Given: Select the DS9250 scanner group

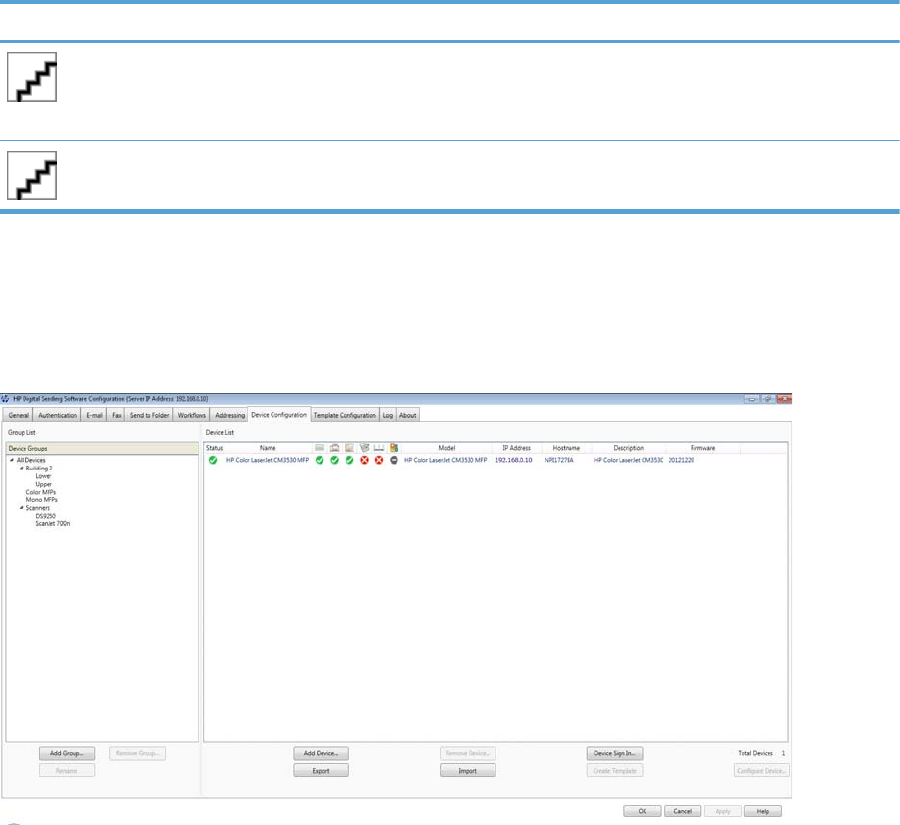Looking at the screenshot, I should pyautogui.click(x=45, y=516).
